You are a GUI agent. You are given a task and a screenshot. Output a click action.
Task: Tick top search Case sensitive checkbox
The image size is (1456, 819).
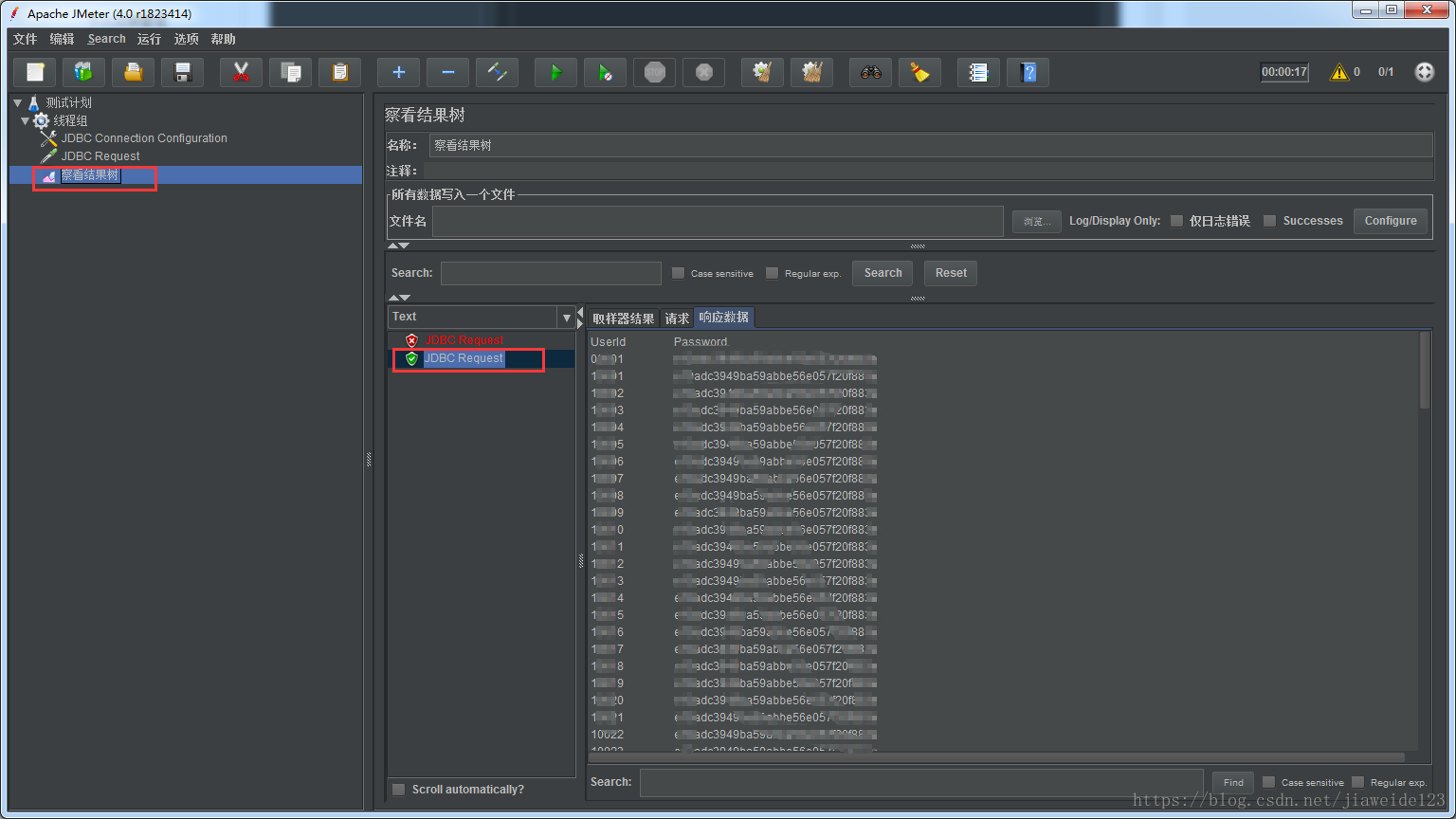coord(678,273)
